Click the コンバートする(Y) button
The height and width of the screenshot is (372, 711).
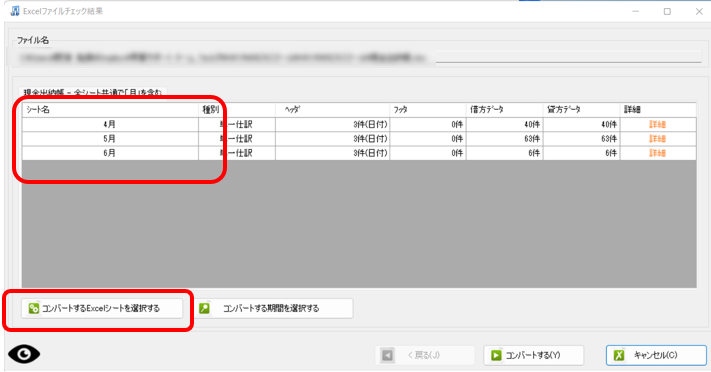(x=533, y=355)
